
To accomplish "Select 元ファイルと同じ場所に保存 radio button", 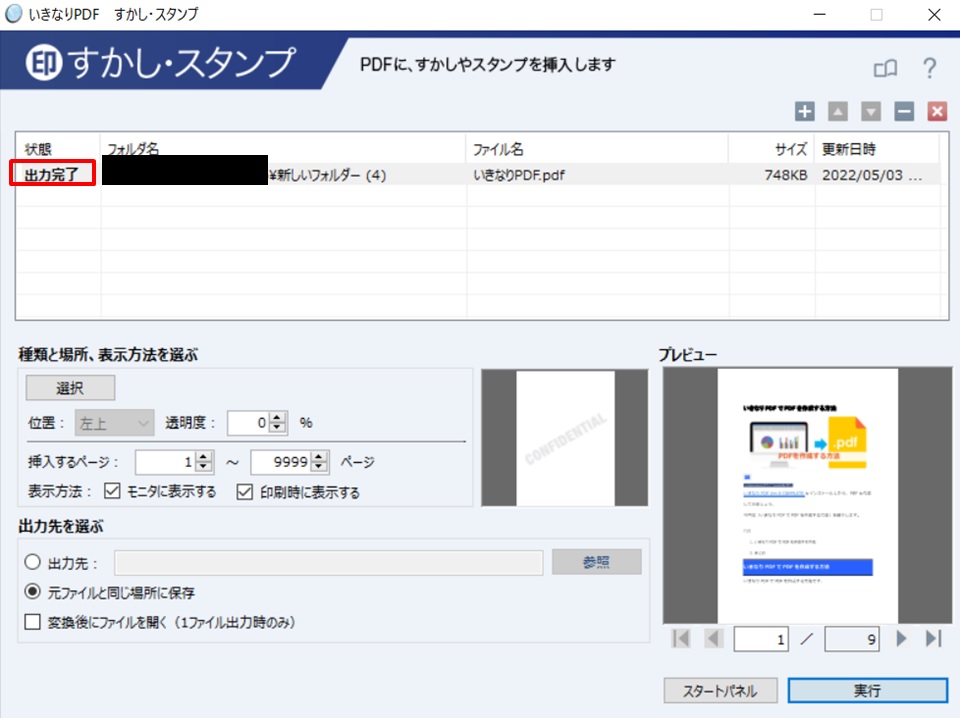I will coord(32,591).
